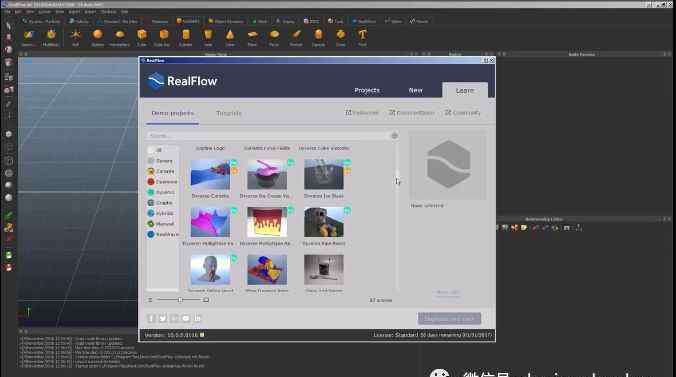The height and width of the screenshot is (377, 676).
Task: Add a Cone object from the shelf
Action: 230,36
